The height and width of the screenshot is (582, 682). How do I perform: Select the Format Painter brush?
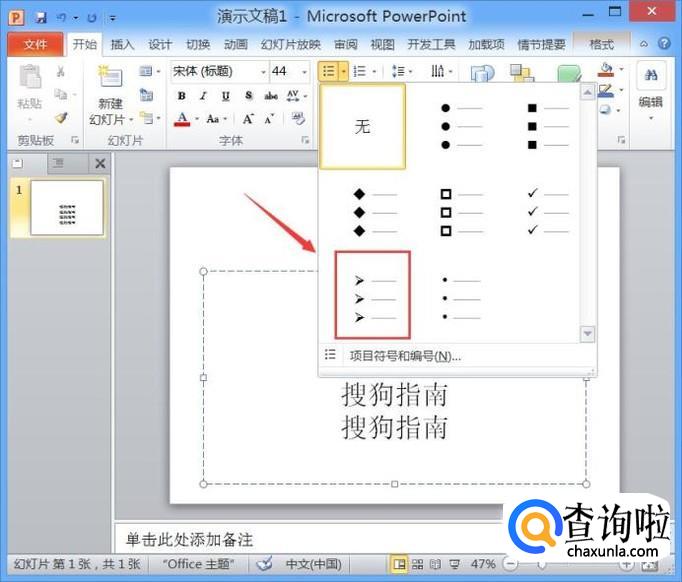tap(61, 117)
